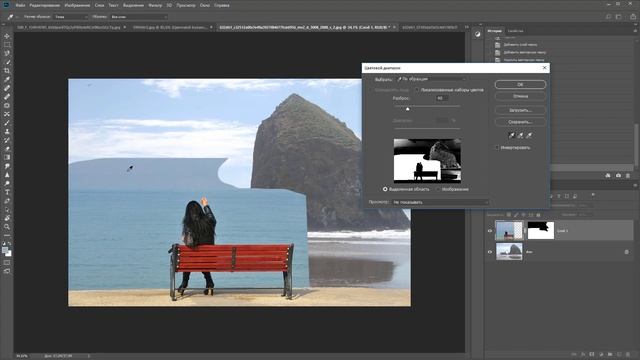This screenshot has height=360, width=640.
Task: Select the Eyedropper tool in left toolbar
Action: (7, 79)
